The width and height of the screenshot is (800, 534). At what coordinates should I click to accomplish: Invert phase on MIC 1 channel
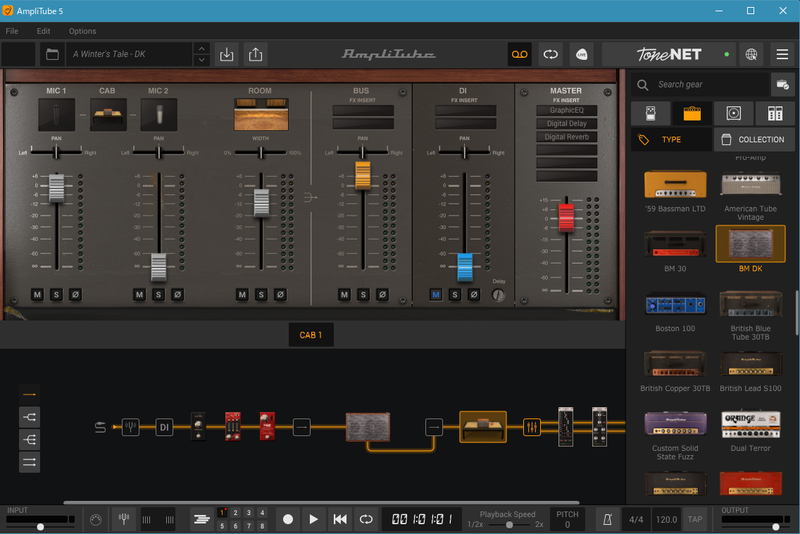tap(75, 294)
